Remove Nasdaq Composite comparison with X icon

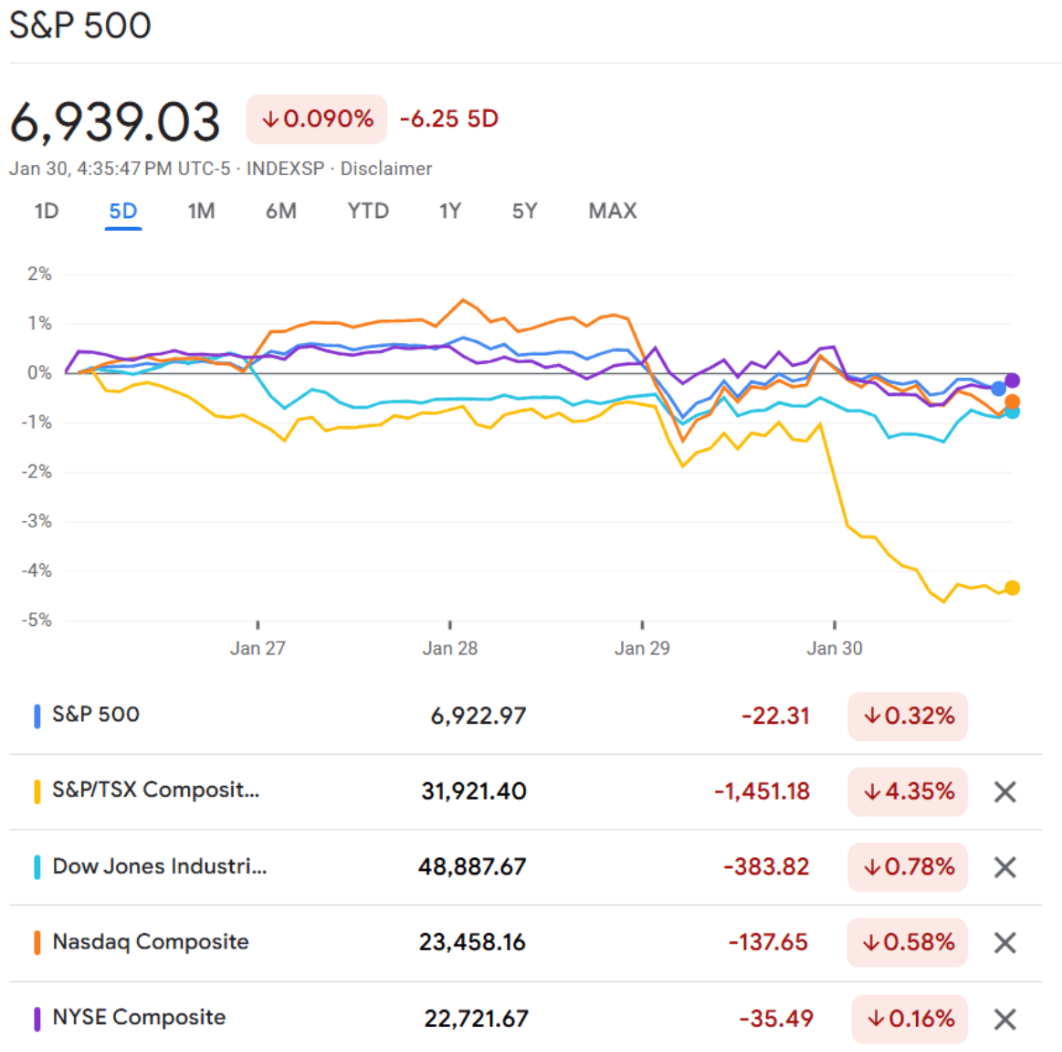click(x=1004, y=942)
